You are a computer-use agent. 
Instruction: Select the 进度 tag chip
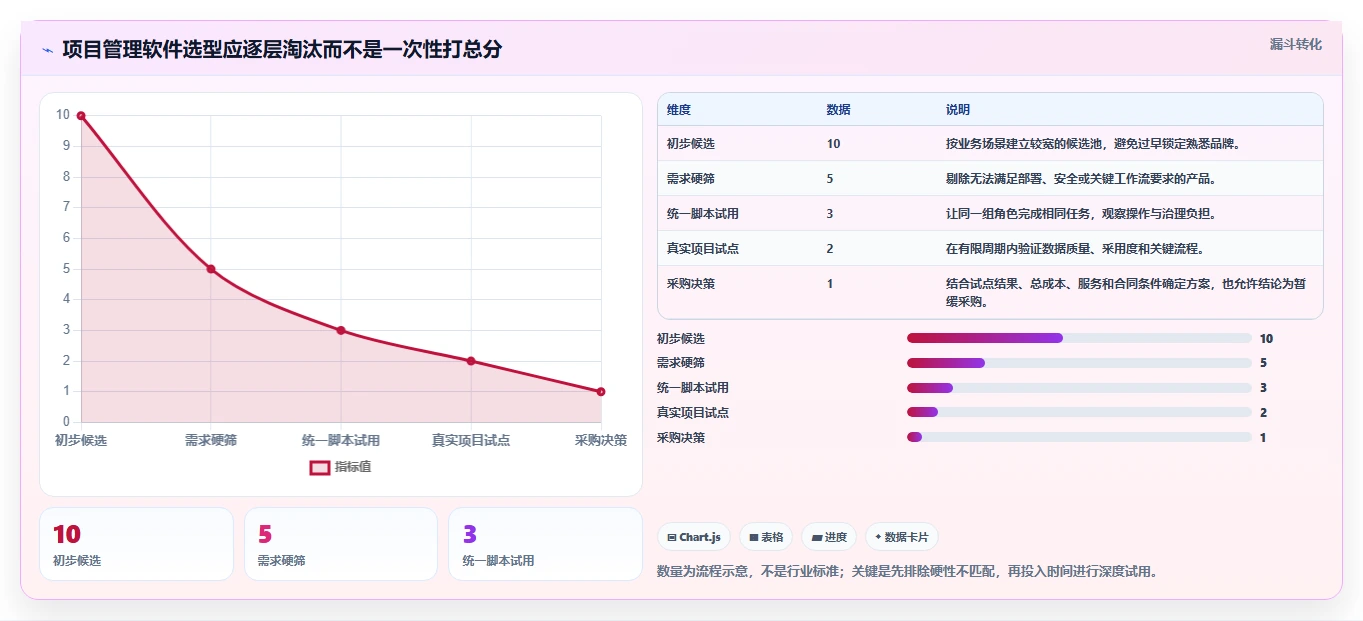[829, 537]
